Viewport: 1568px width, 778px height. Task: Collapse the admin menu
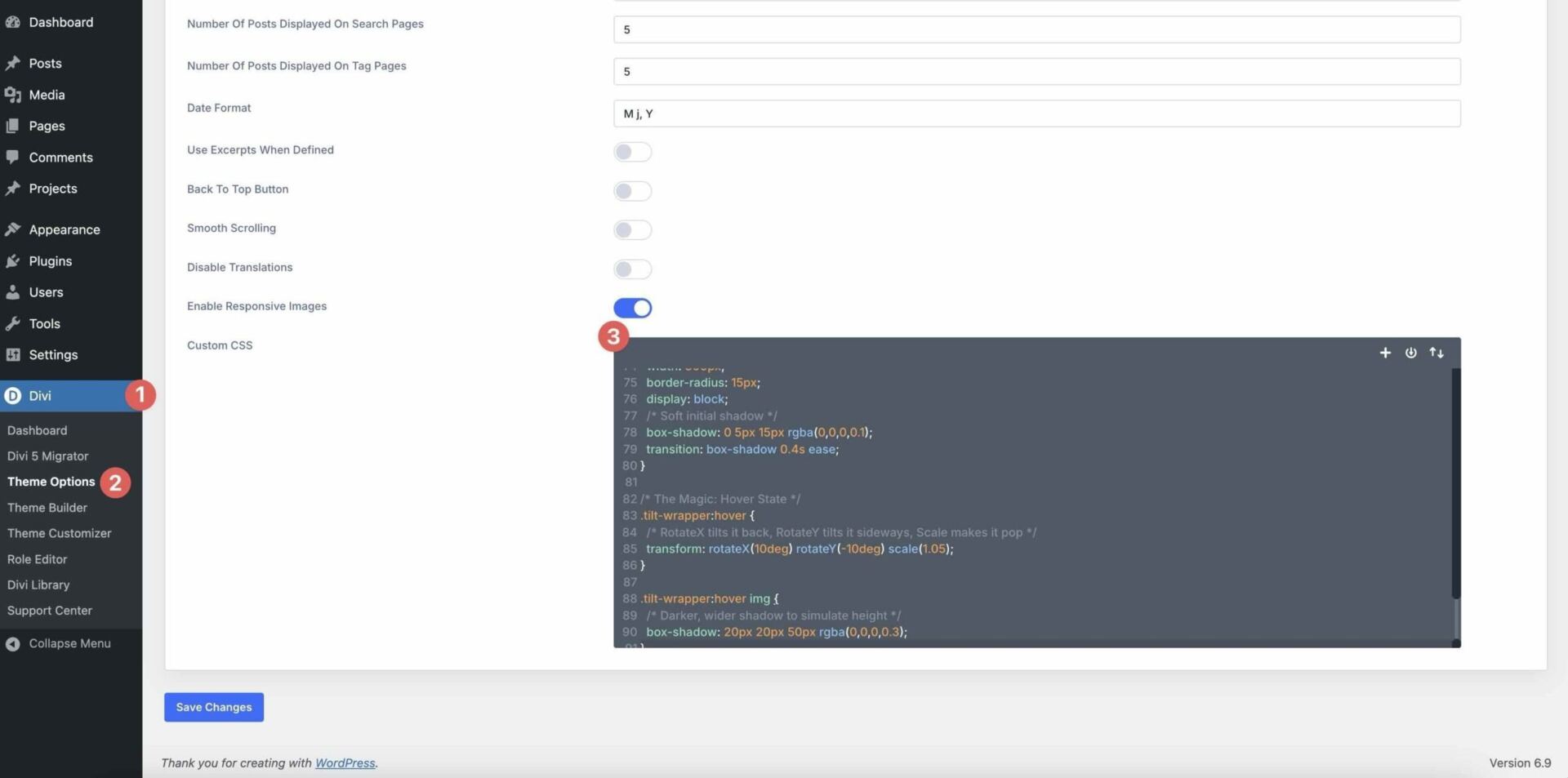tap(69, 643)
